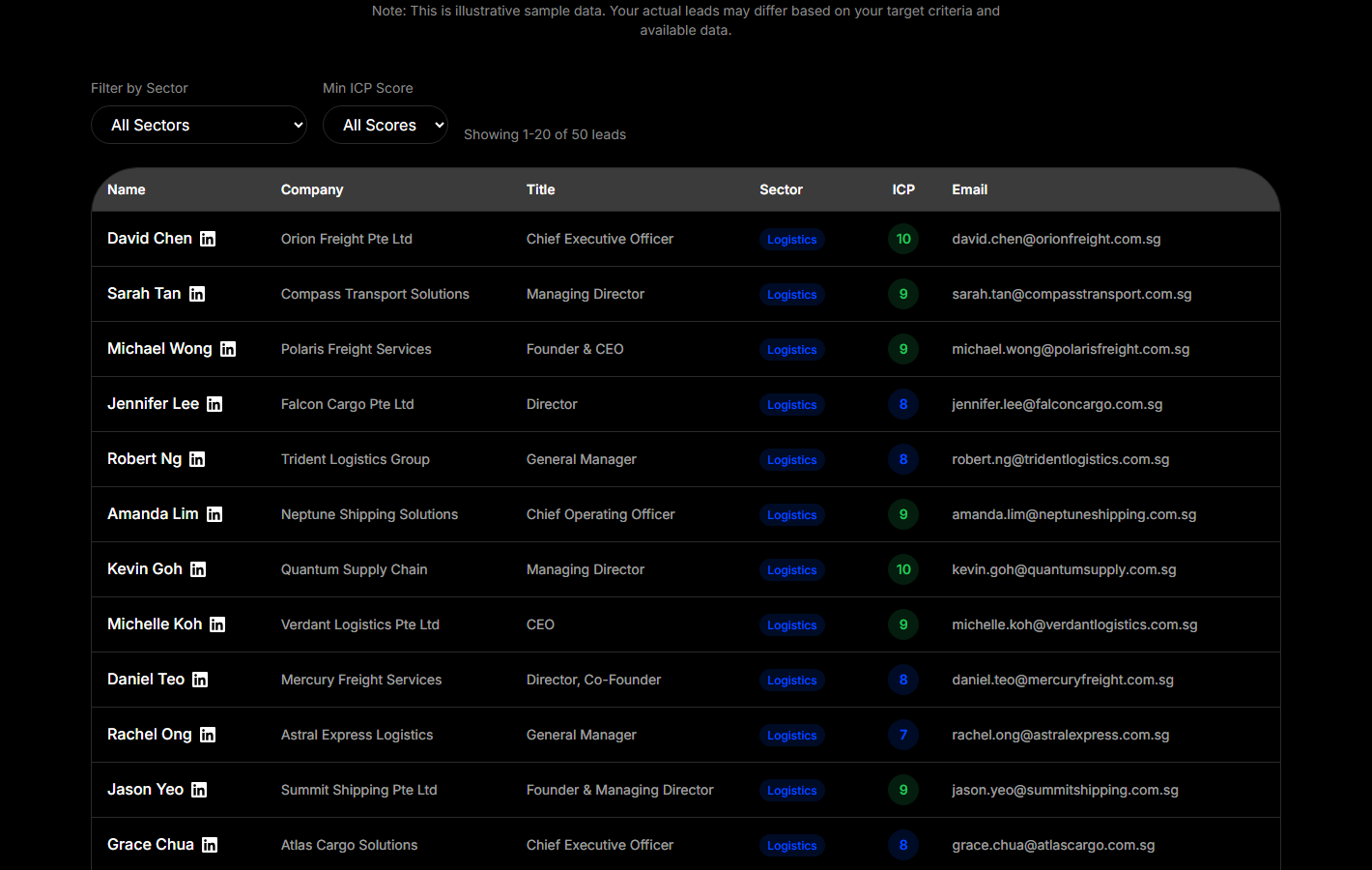Open Robert Ng's LinkedIn icon
The width and height of the screenshot is (1372, 870).
point(197,459)
